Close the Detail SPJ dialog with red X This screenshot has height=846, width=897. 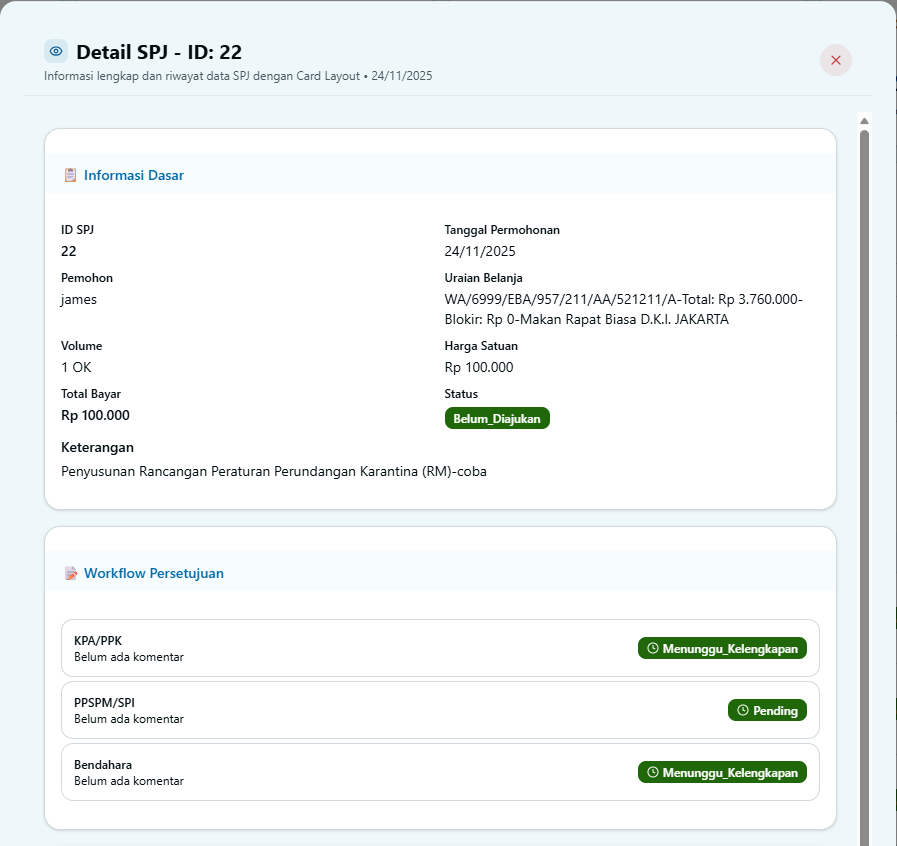[x=835, y=60]
